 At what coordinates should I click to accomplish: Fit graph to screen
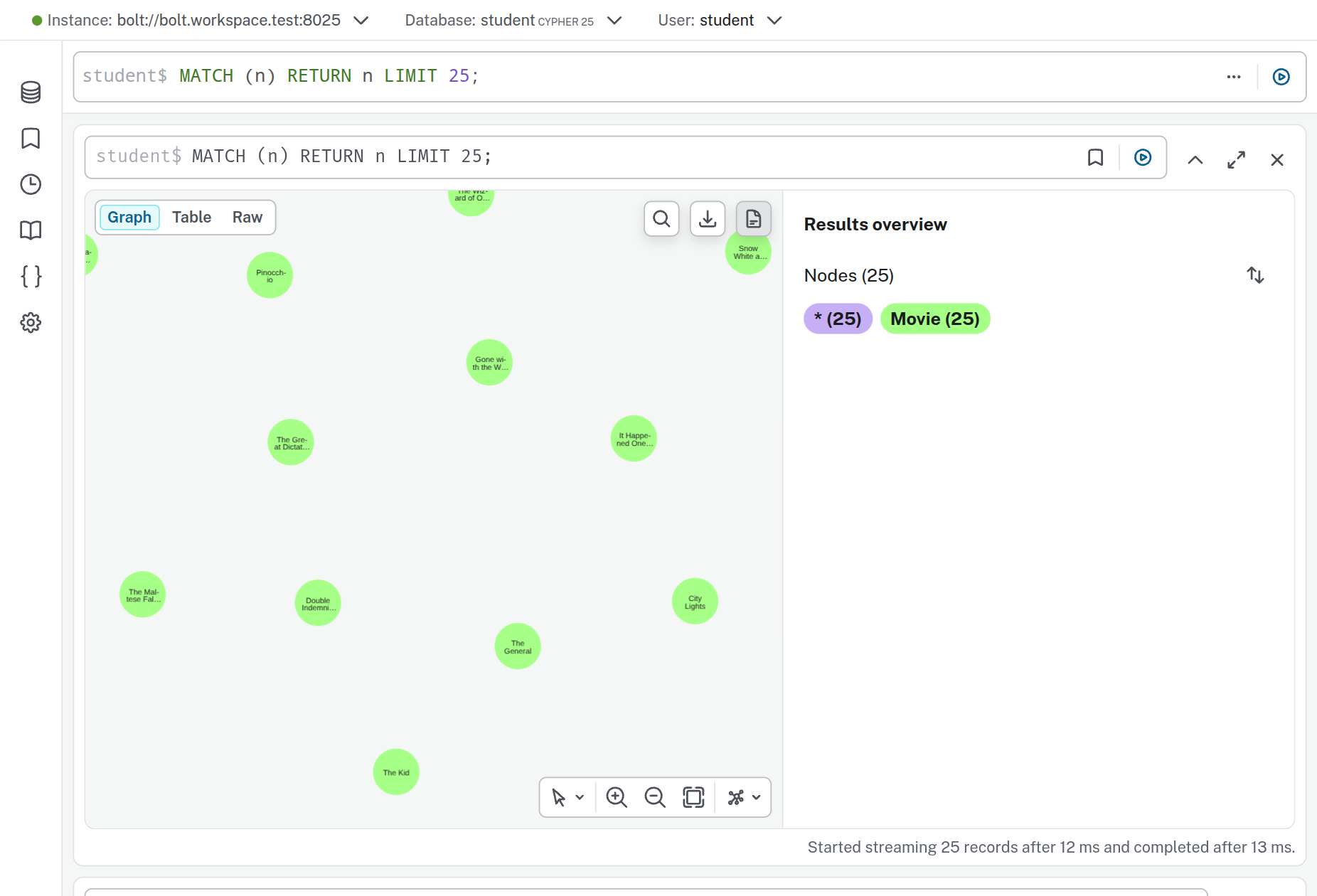pos(693,797)
